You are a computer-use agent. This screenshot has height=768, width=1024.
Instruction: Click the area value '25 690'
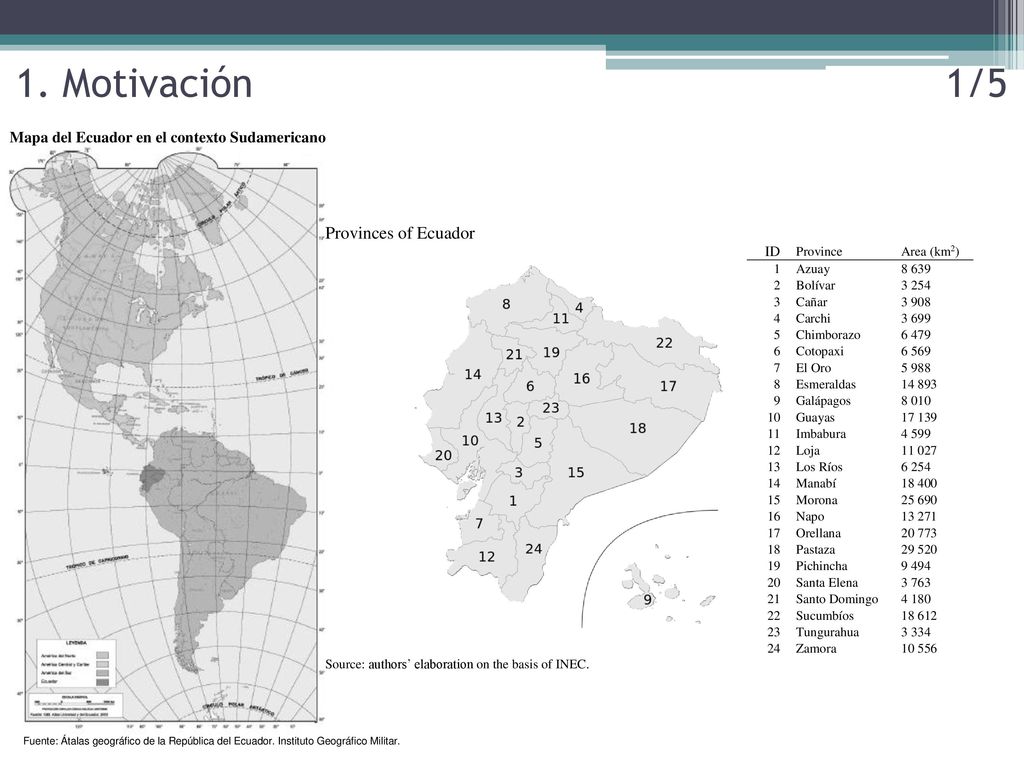click(x=919, y=500)
